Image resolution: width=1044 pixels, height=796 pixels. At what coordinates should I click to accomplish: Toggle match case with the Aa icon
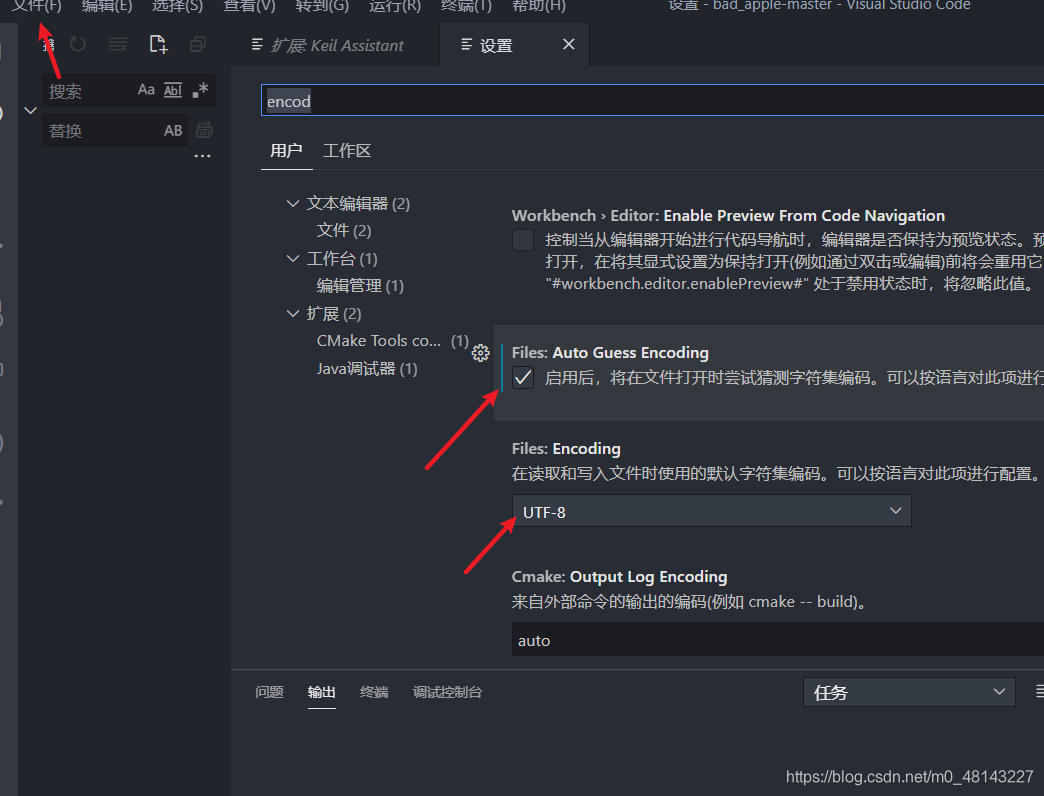(x=146, y=90)
